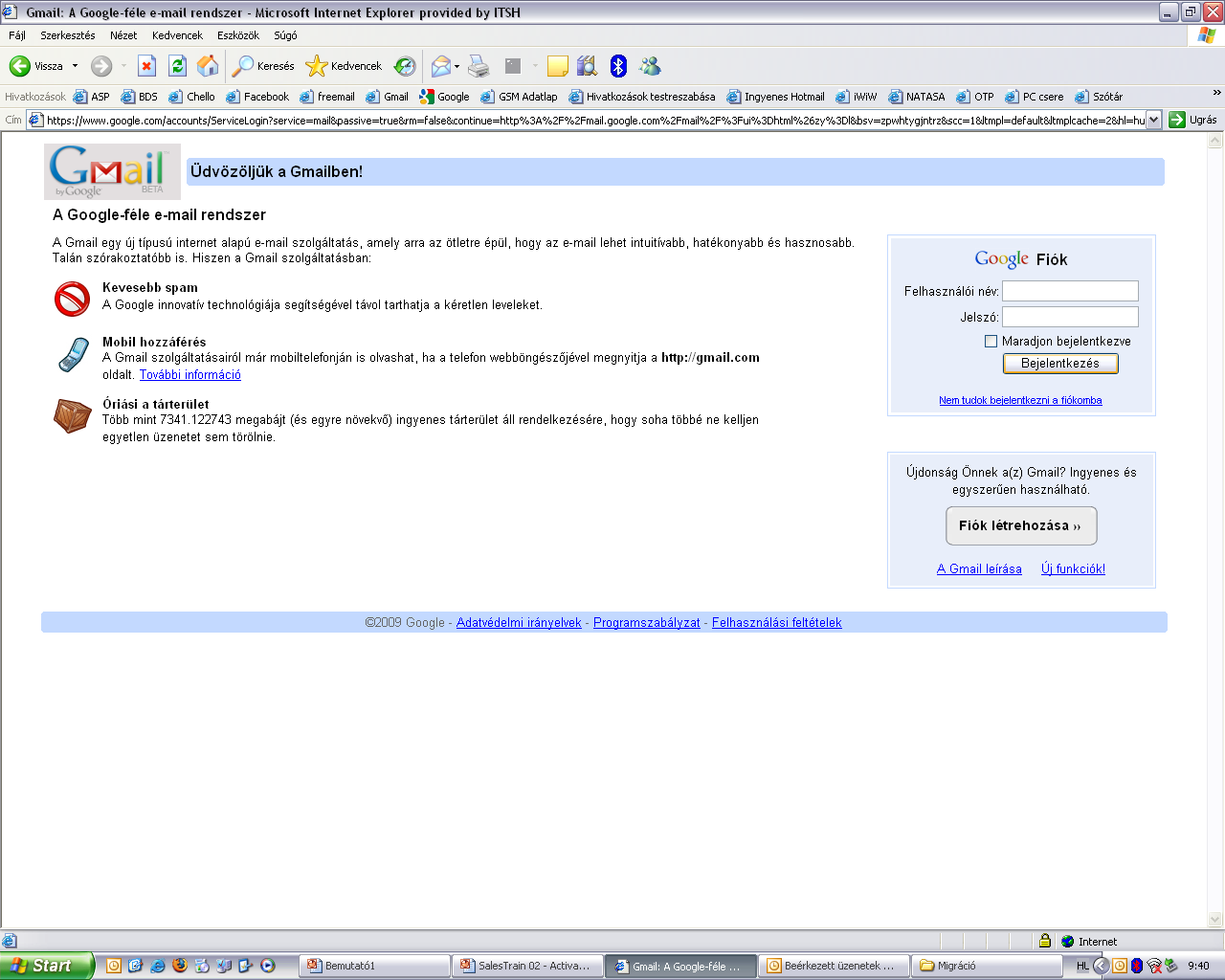
Task: Open the Home page icon
Action: coord(208,66)
